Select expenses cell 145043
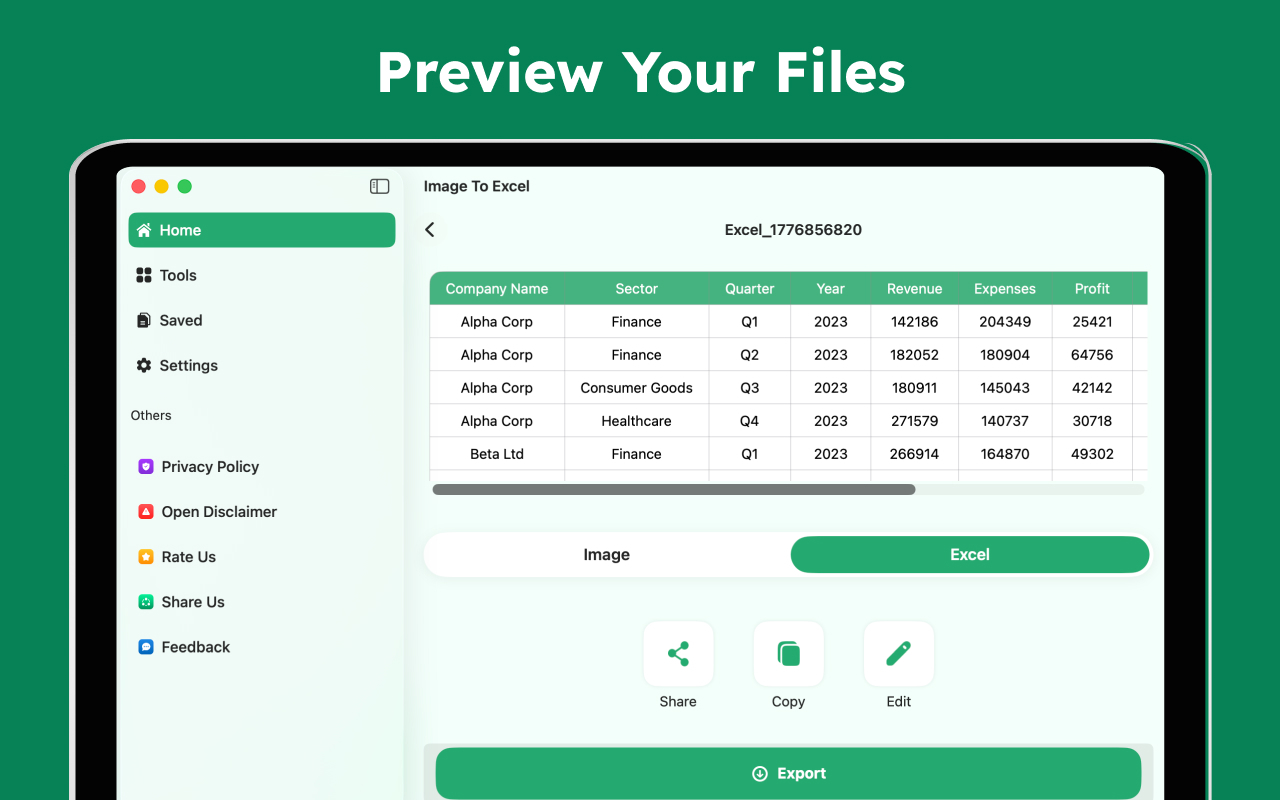This screenshot has width=1280, height=800. pyautogui.click(x=1005, y=388)
